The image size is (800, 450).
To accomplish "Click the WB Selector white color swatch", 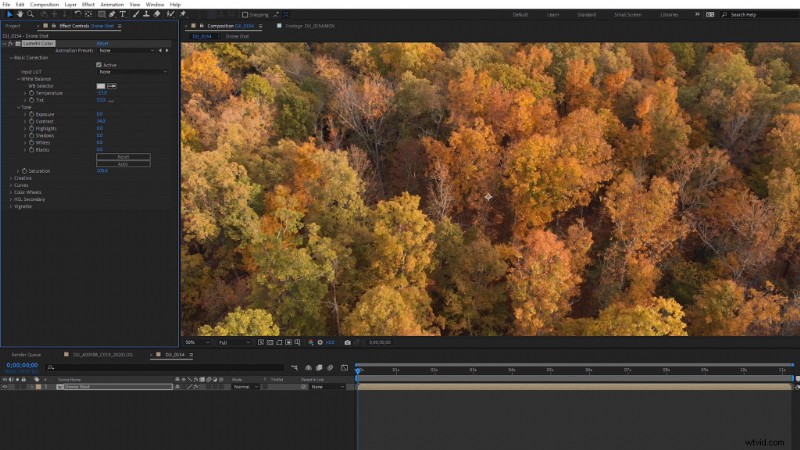I will 101,86.
